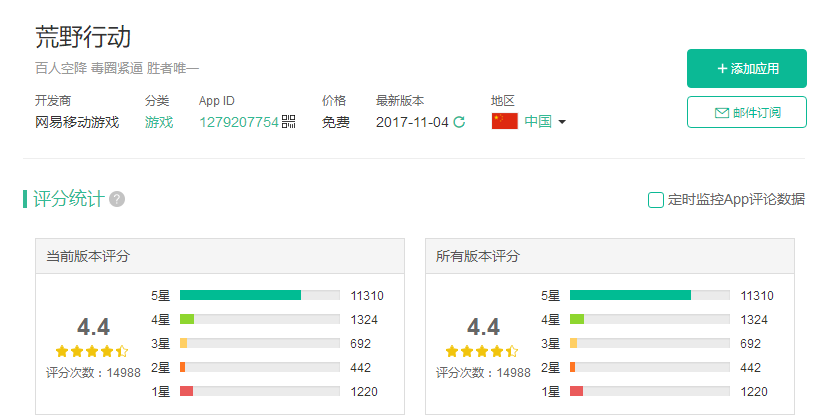Click the 添加应用 button
This screenshot has height=417, width=830.
tap(747, 68)
